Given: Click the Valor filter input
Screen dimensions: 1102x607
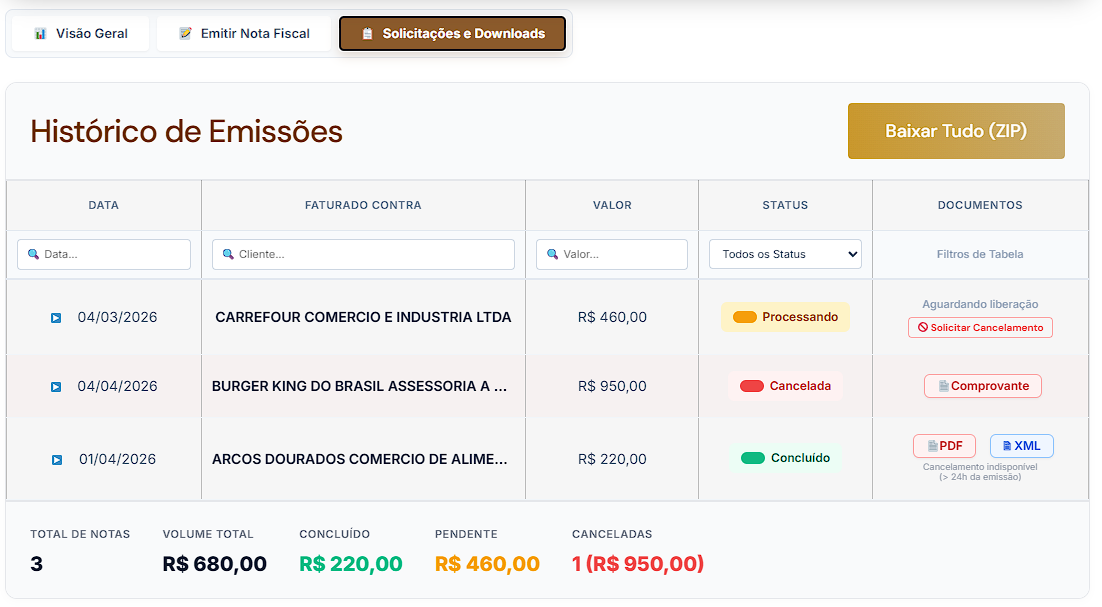Looking at the screenshot, I should coord(612,254).
